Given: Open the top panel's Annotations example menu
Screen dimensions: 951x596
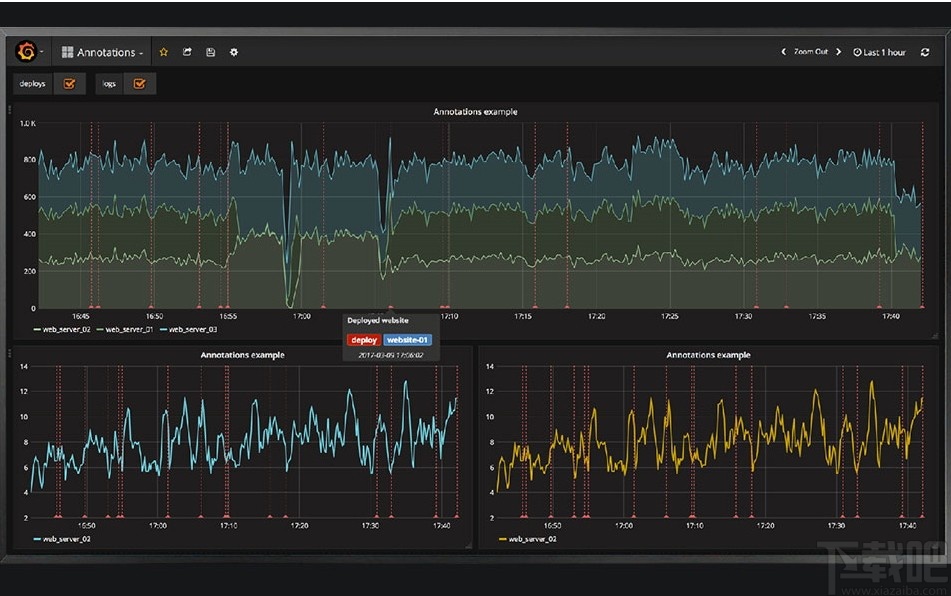Looking at the screenshot, I should click(x=474, y=112).
